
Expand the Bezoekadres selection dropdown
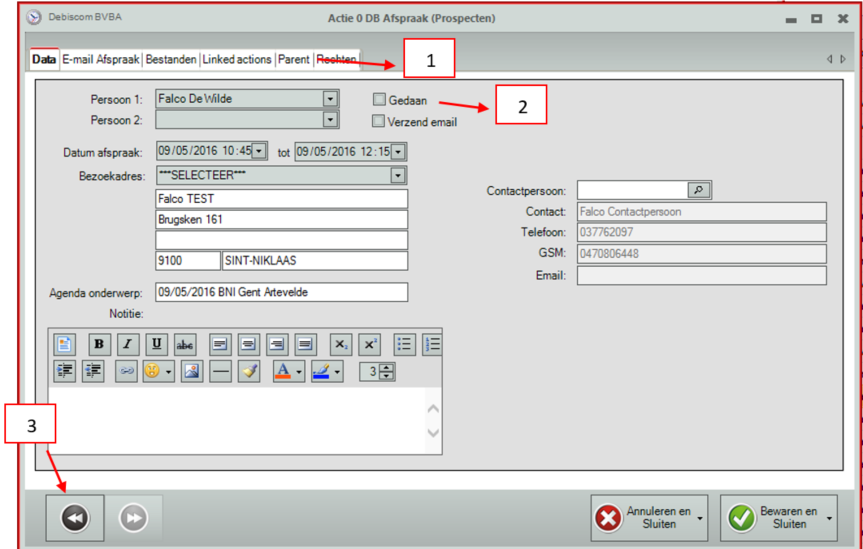(398, 176)
